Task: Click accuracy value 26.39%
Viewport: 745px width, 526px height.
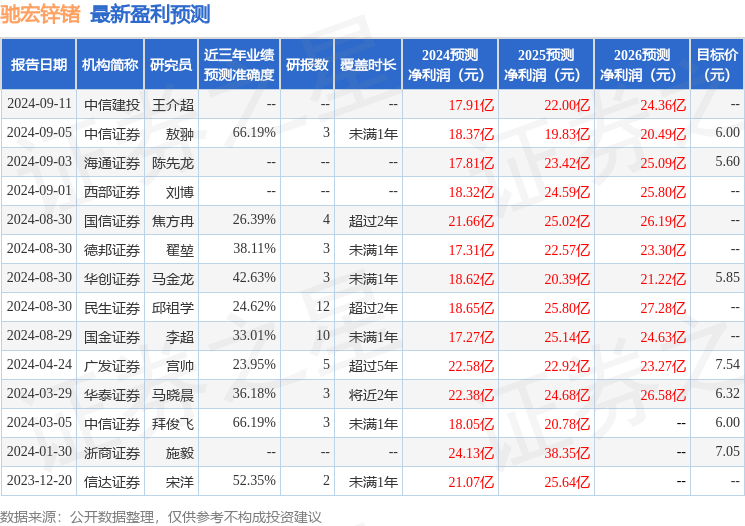Action: click(254, 220)
